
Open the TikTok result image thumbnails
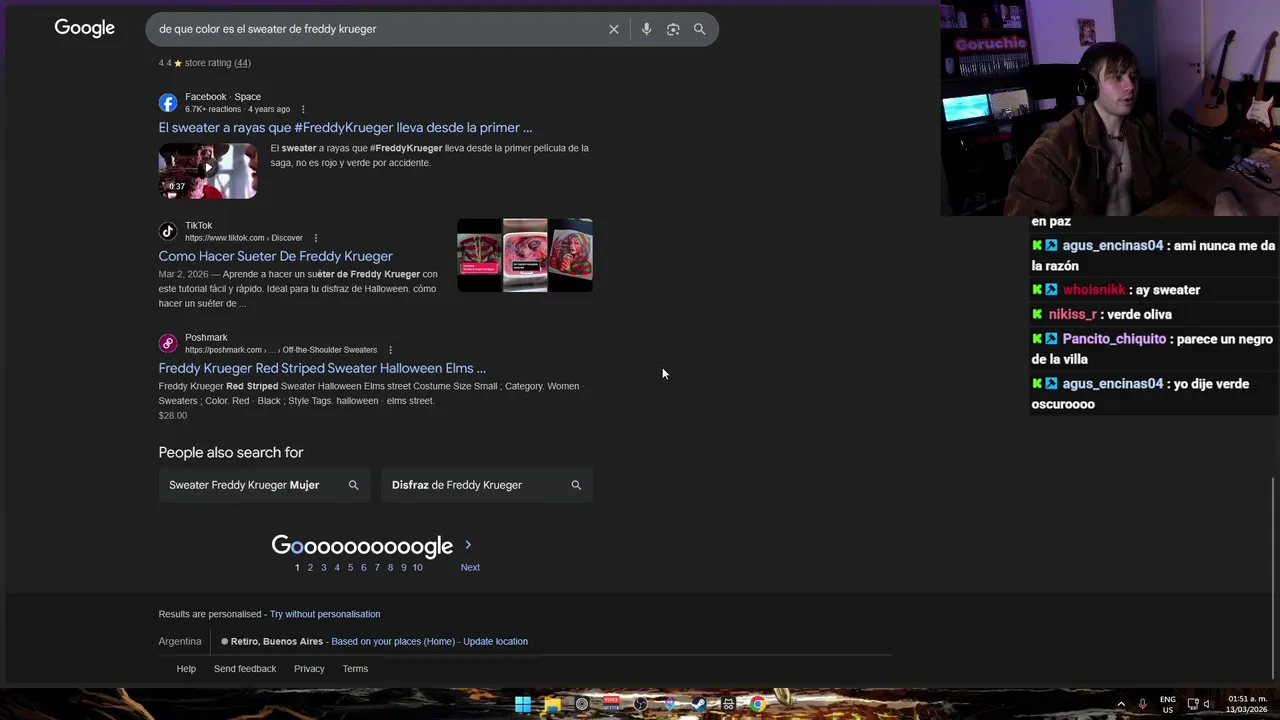[525, 255]
